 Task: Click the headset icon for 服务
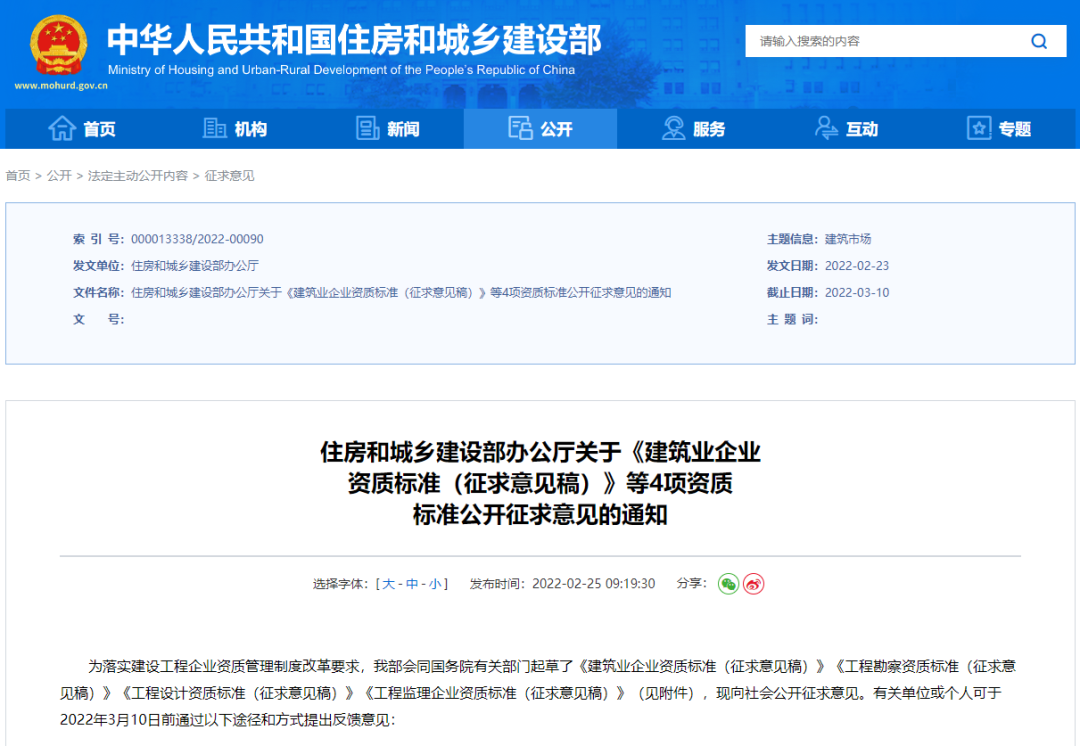(674, 128)
